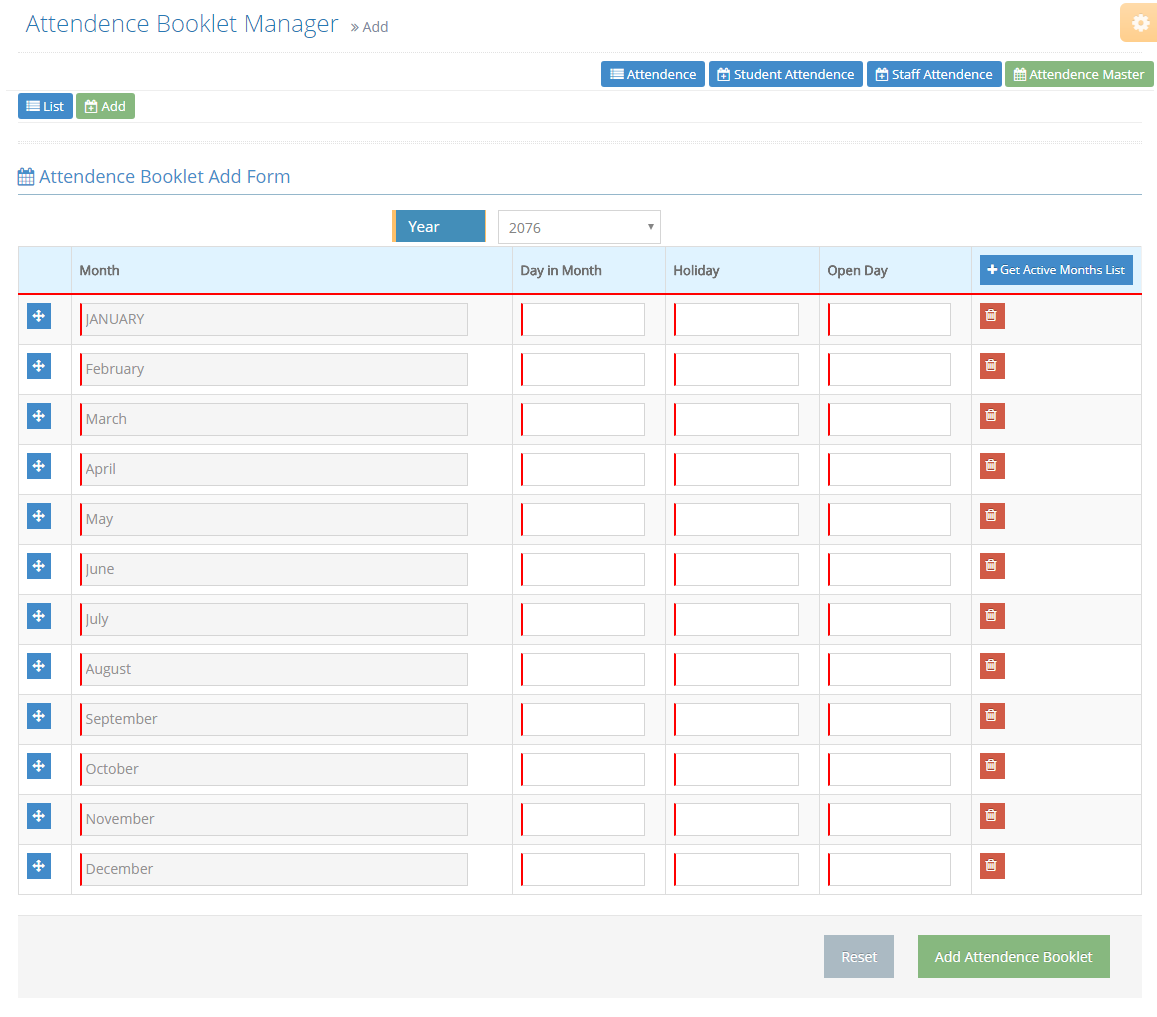
Task: Click the trash icon for March row
Action: click(991, 416)
